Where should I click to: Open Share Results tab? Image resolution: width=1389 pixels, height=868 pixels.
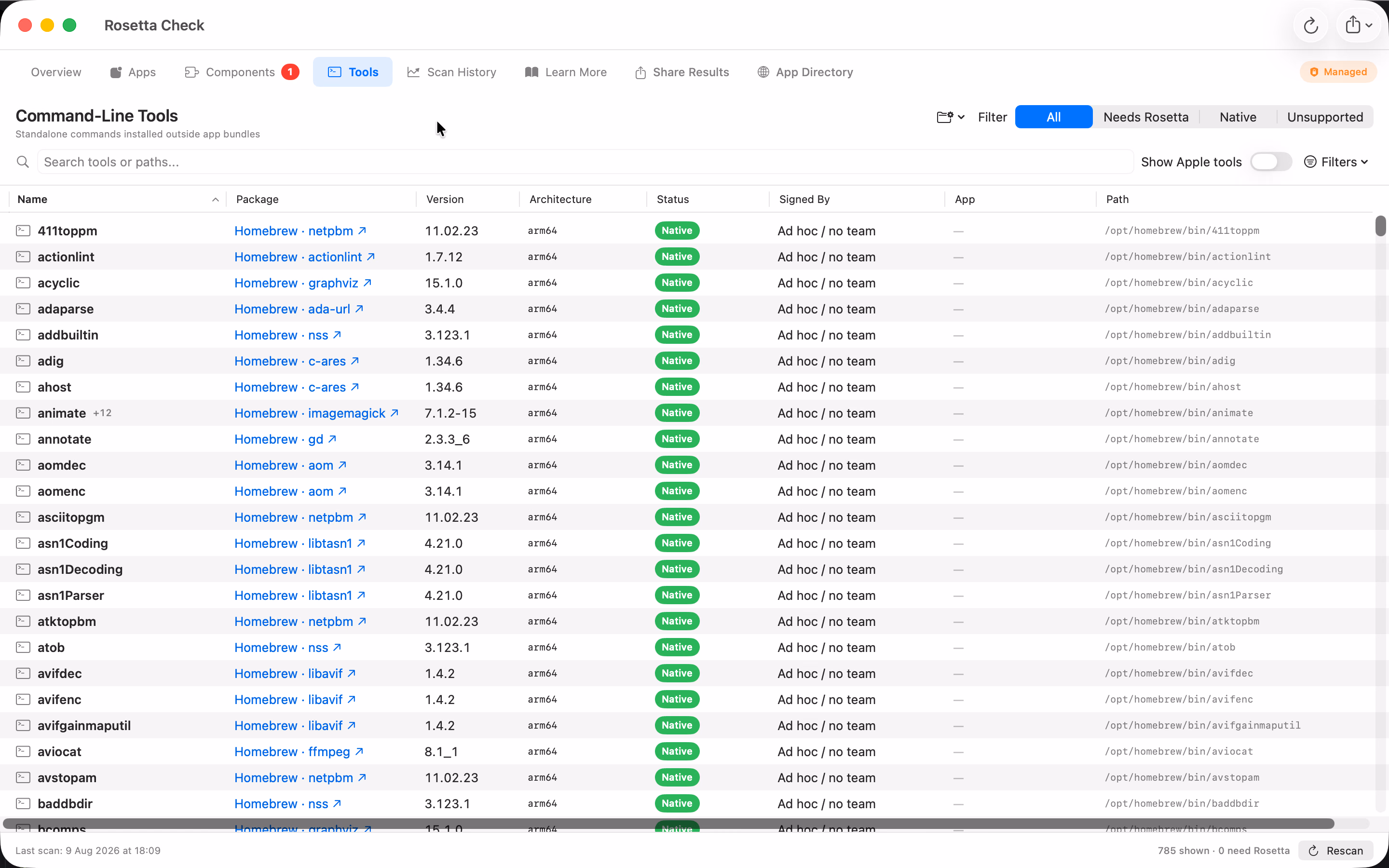coord(682,72)
